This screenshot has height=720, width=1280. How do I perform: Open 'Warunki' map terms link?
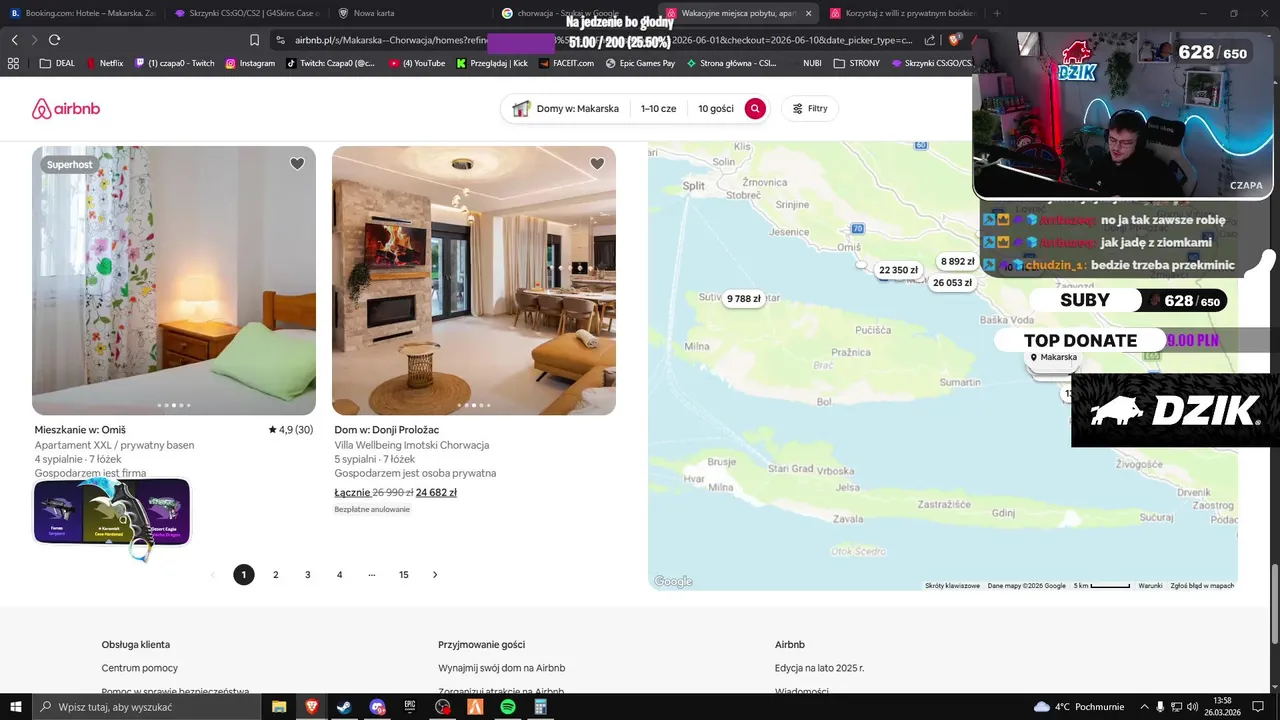pyautogui.click(x=1150, y=586)
